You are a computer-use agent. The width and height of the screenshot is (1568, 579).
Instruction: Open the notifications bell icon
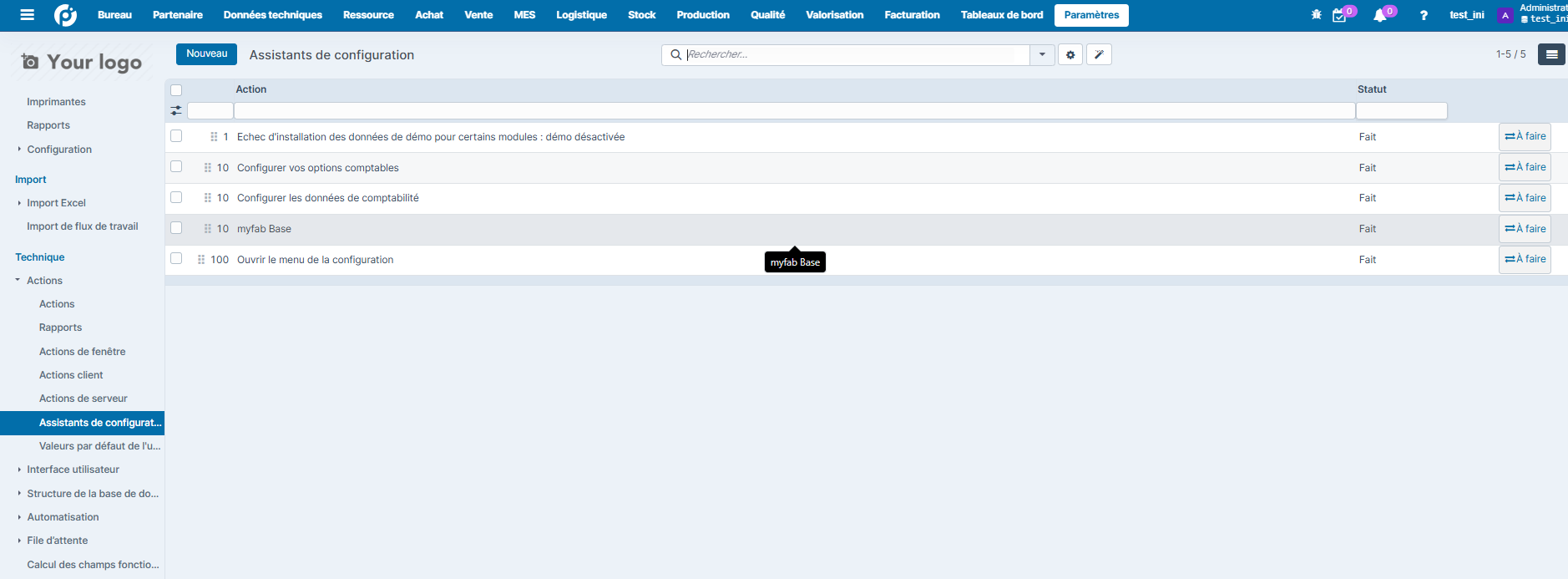click(x=1379, y=16)
